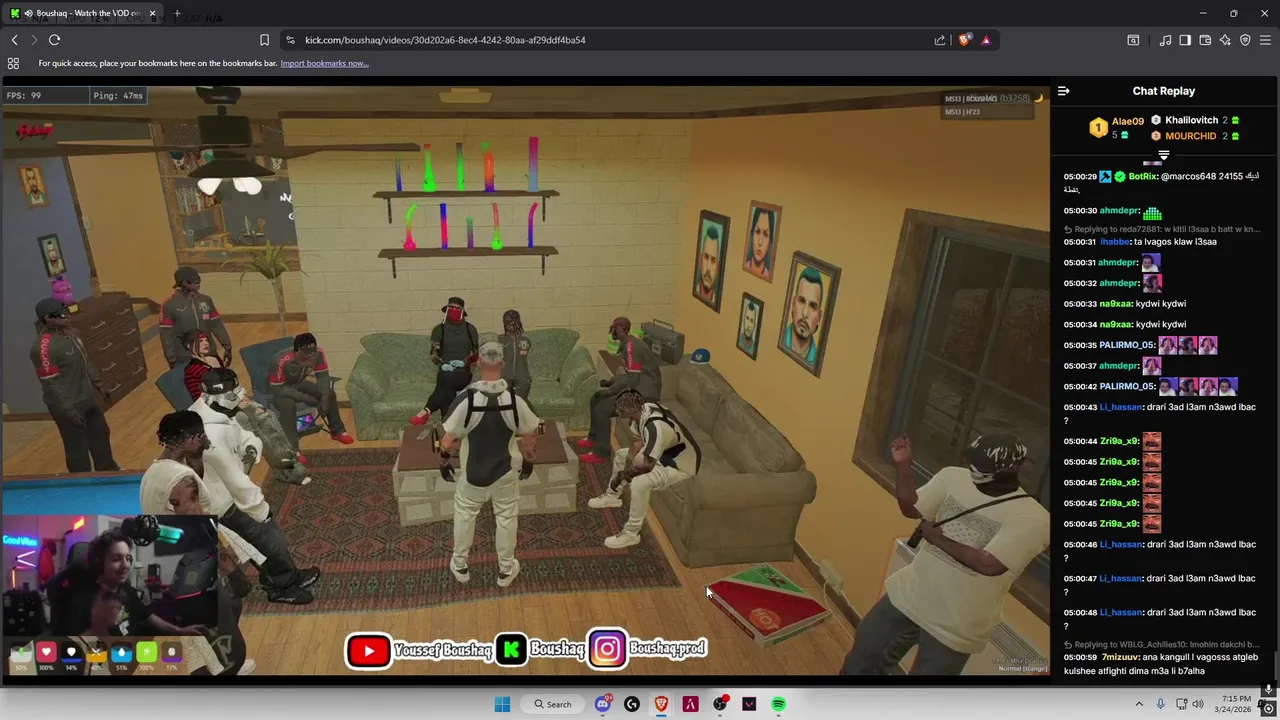The image size is (1280, 720).
Task: Open Windows Start menu
Action: (502, 704)
